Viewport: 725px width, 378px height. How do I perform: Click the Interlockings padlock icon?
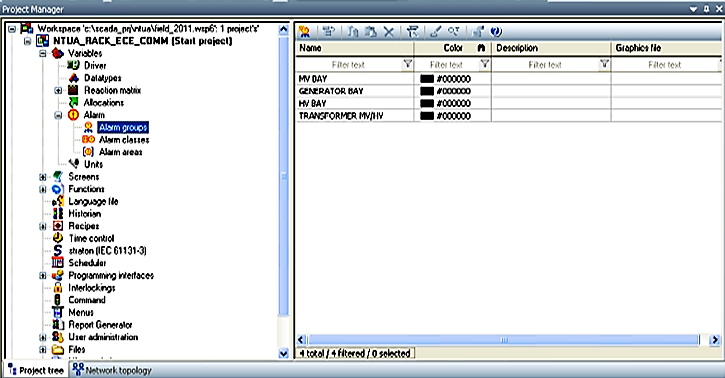pos(58,287)
